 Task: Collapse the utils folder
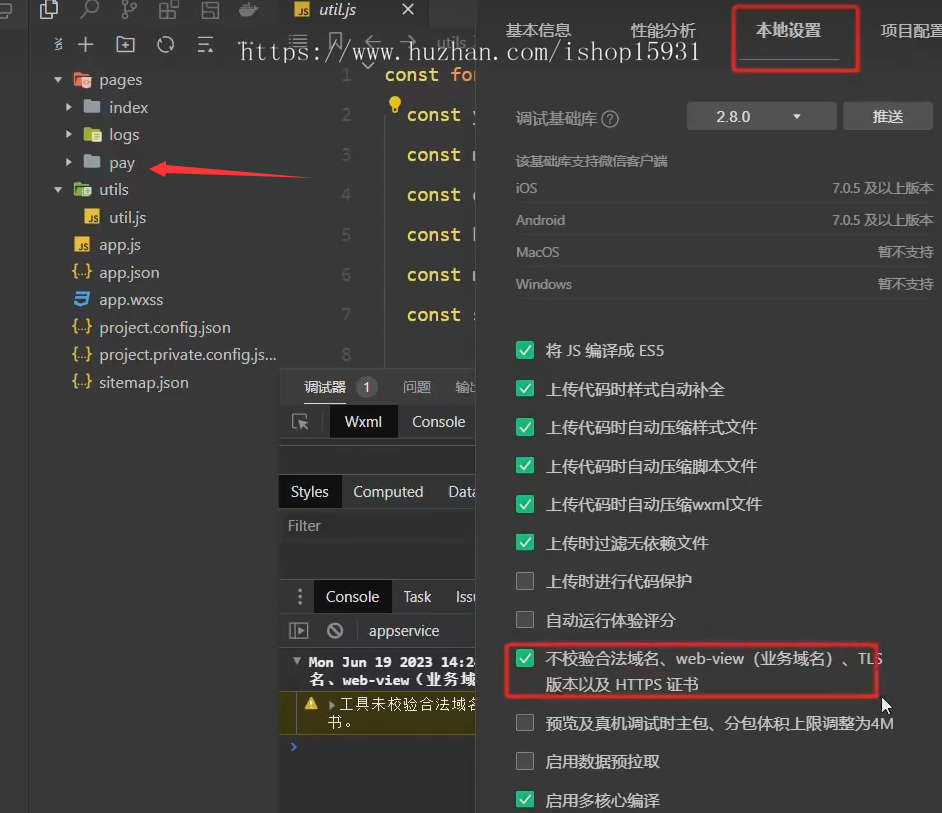(x=58, y=190)
